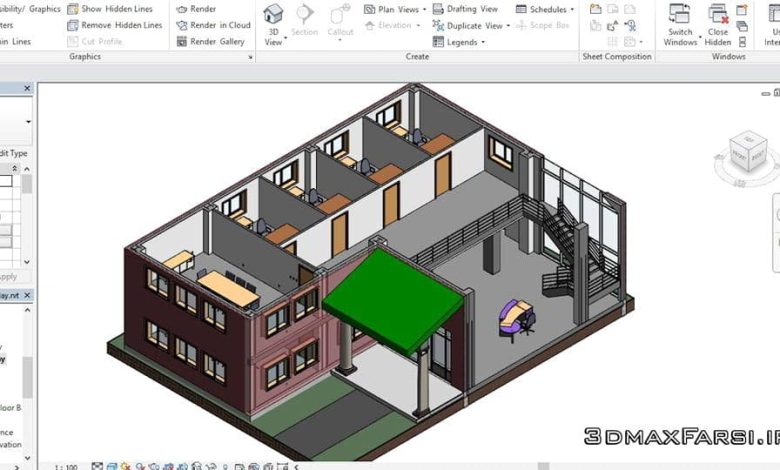Click the Cascade windows icon
The height and width of the screenshot is (470, 780).
point(742,26)
